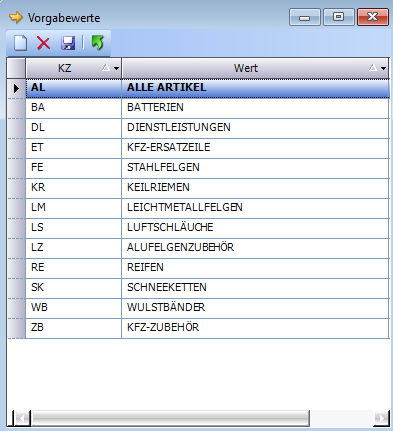Click the ZB code cell
This screenshot has height=431, width=393.
point(73,328)
